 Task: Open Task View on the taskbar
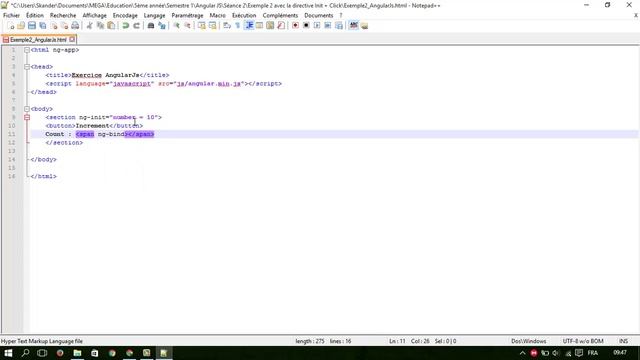(x=42, y=353)
